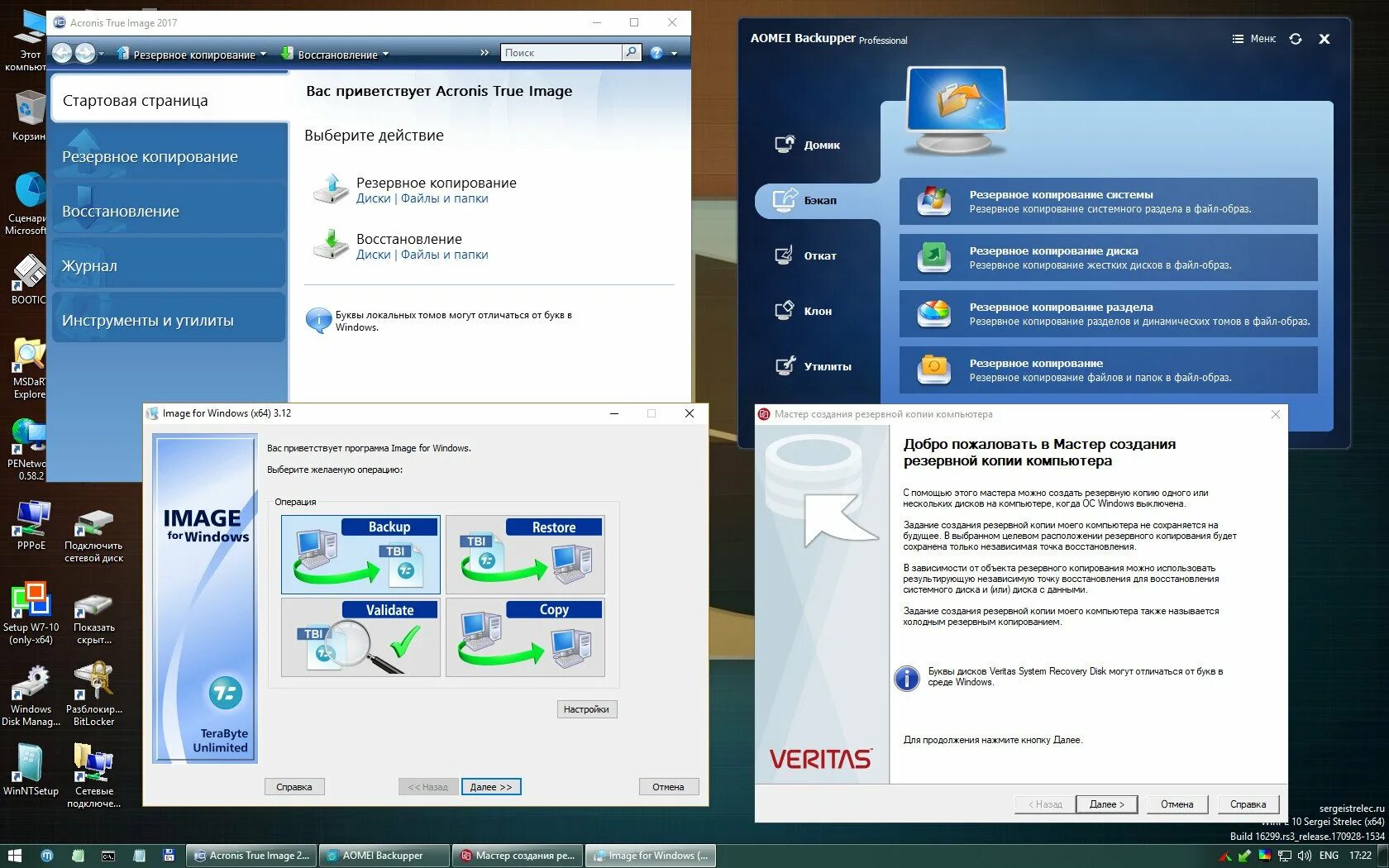Open the Клон section in AOMEI
The height and width of the screenshot is (868, 1389).
coord(804,311)
